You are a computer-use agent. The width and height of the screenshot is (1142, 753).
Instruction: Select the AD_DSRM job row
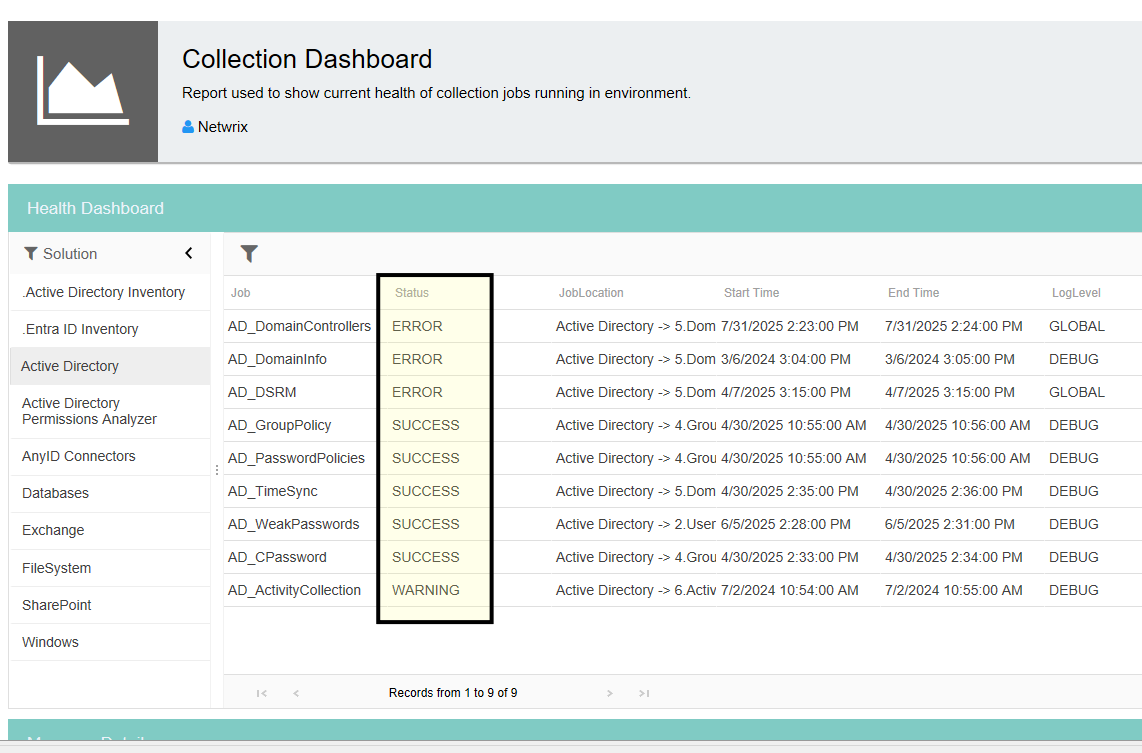coord(682,392)
